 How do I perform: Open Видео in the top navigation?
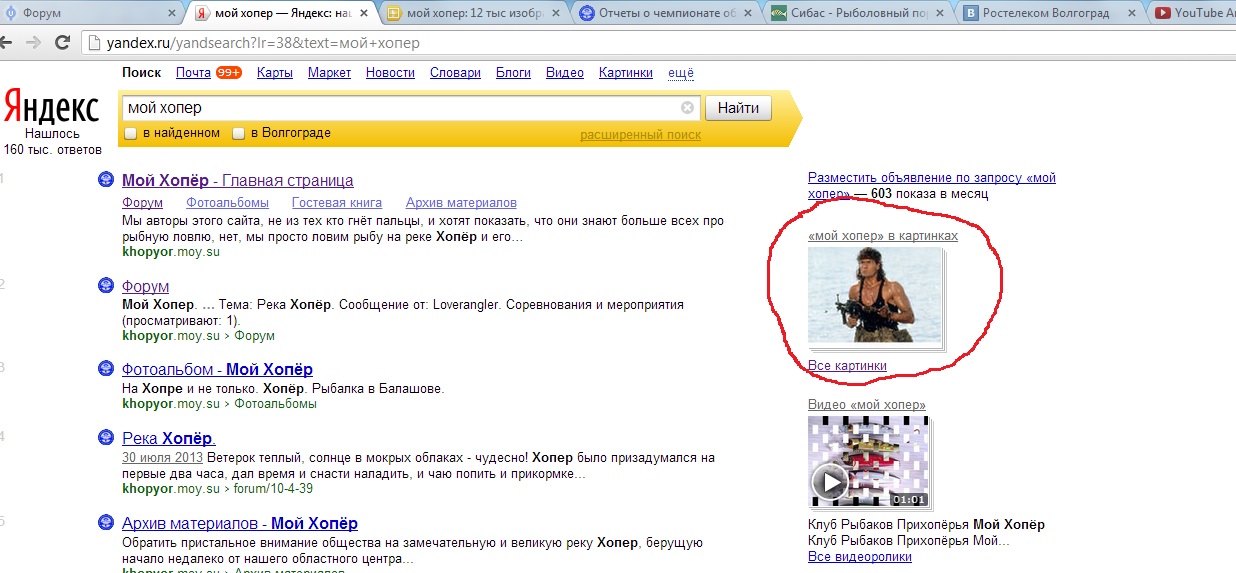pos(565,73)
